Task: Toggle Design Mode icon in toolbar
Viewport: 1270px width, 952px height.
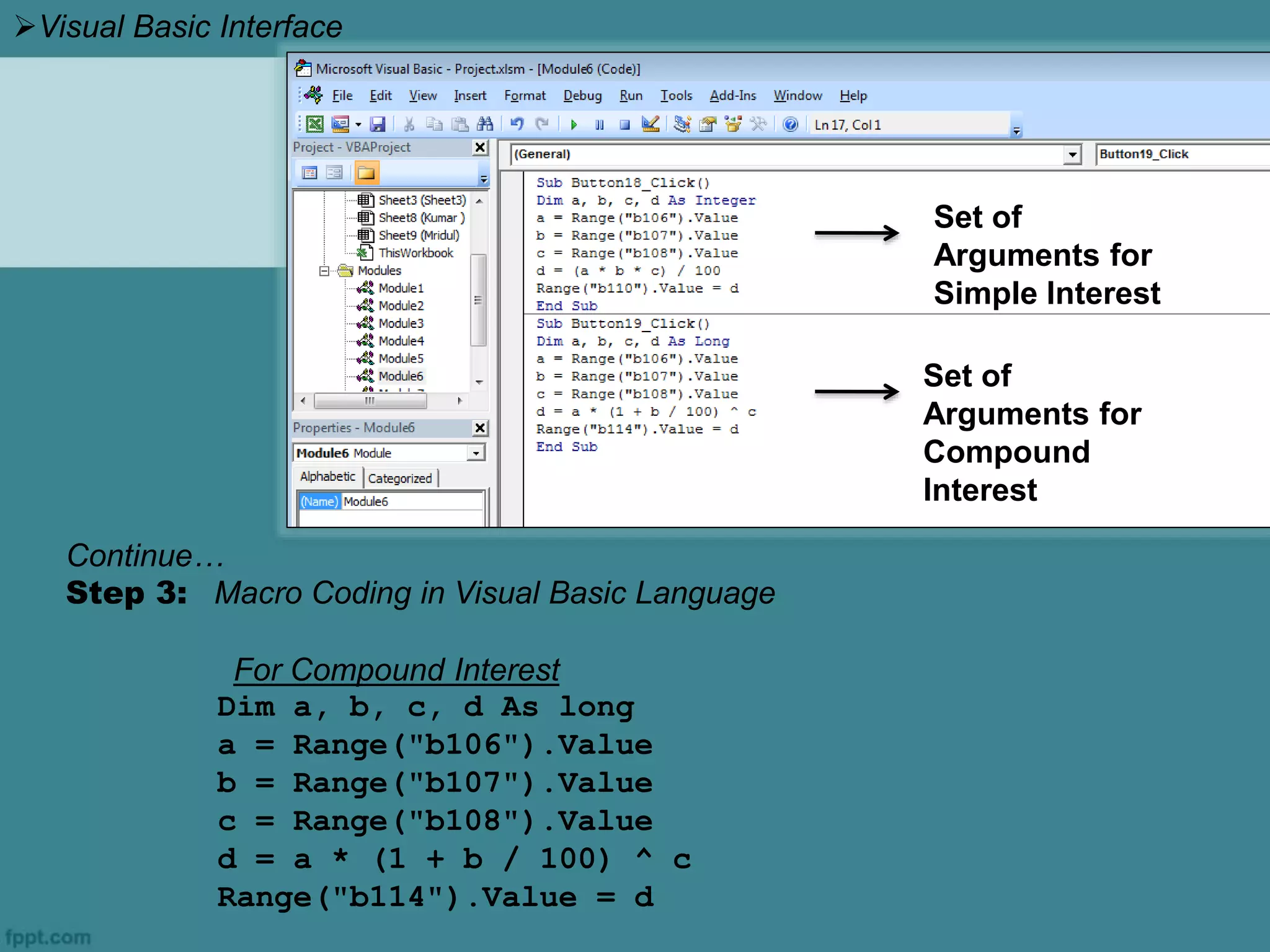Action: tap(651, 125)
